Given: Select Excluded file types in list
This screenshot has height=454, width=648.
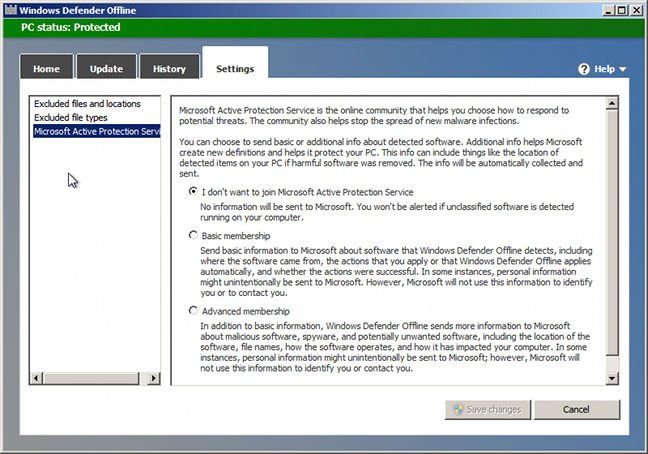Looking at the screenshot, I should [x=71, y=118].
